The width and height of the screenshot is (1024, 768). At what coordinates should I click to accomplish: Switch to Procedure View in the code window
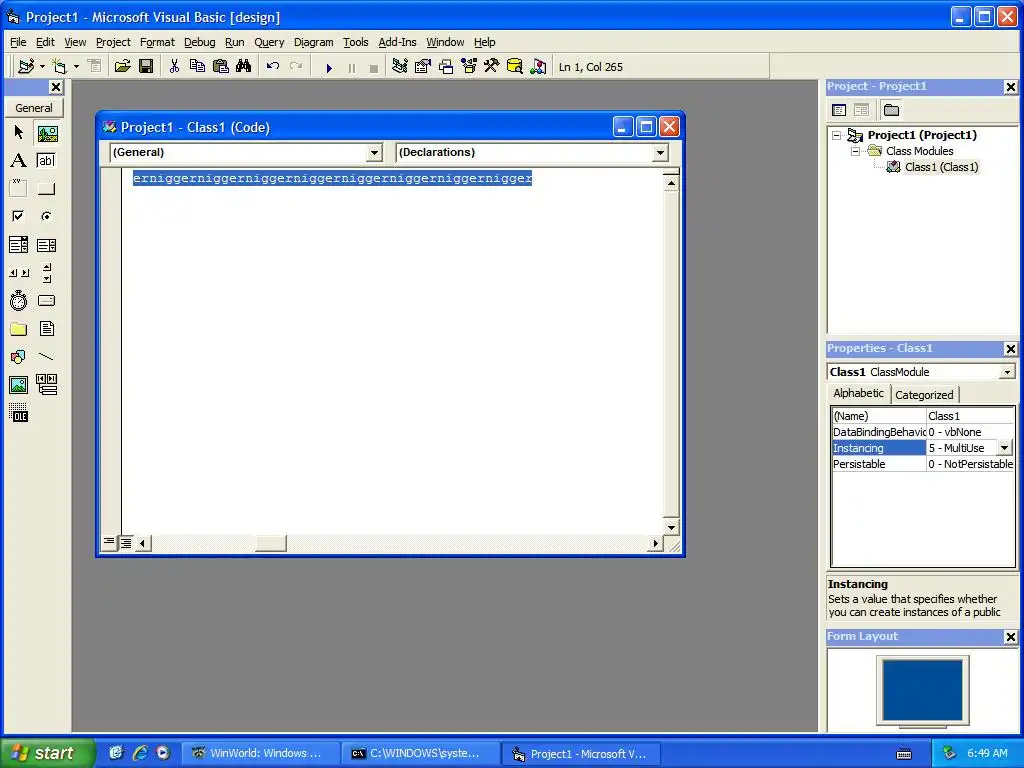(109, 541)
